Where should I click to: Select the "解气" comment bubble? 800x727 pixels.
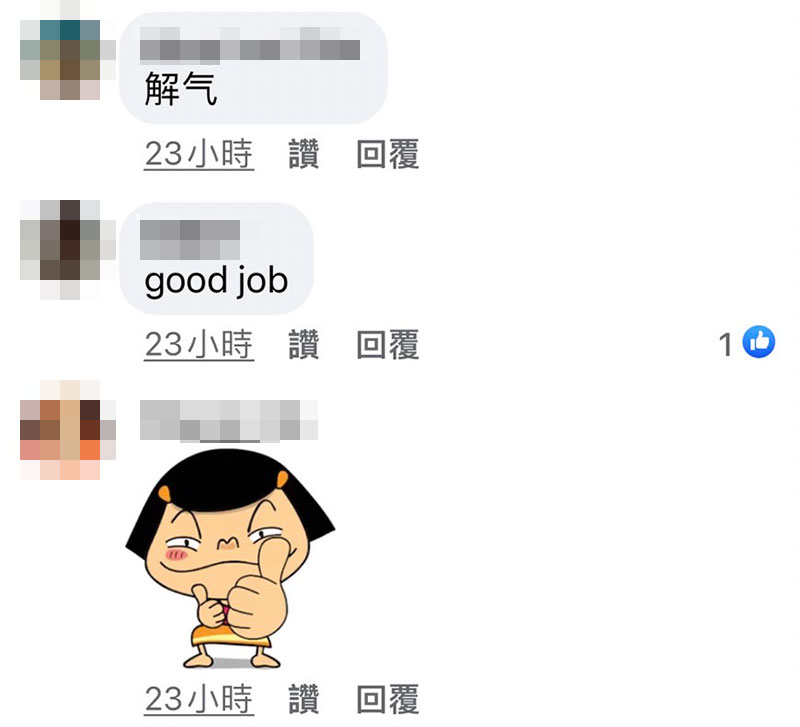[x=253, y=68]
